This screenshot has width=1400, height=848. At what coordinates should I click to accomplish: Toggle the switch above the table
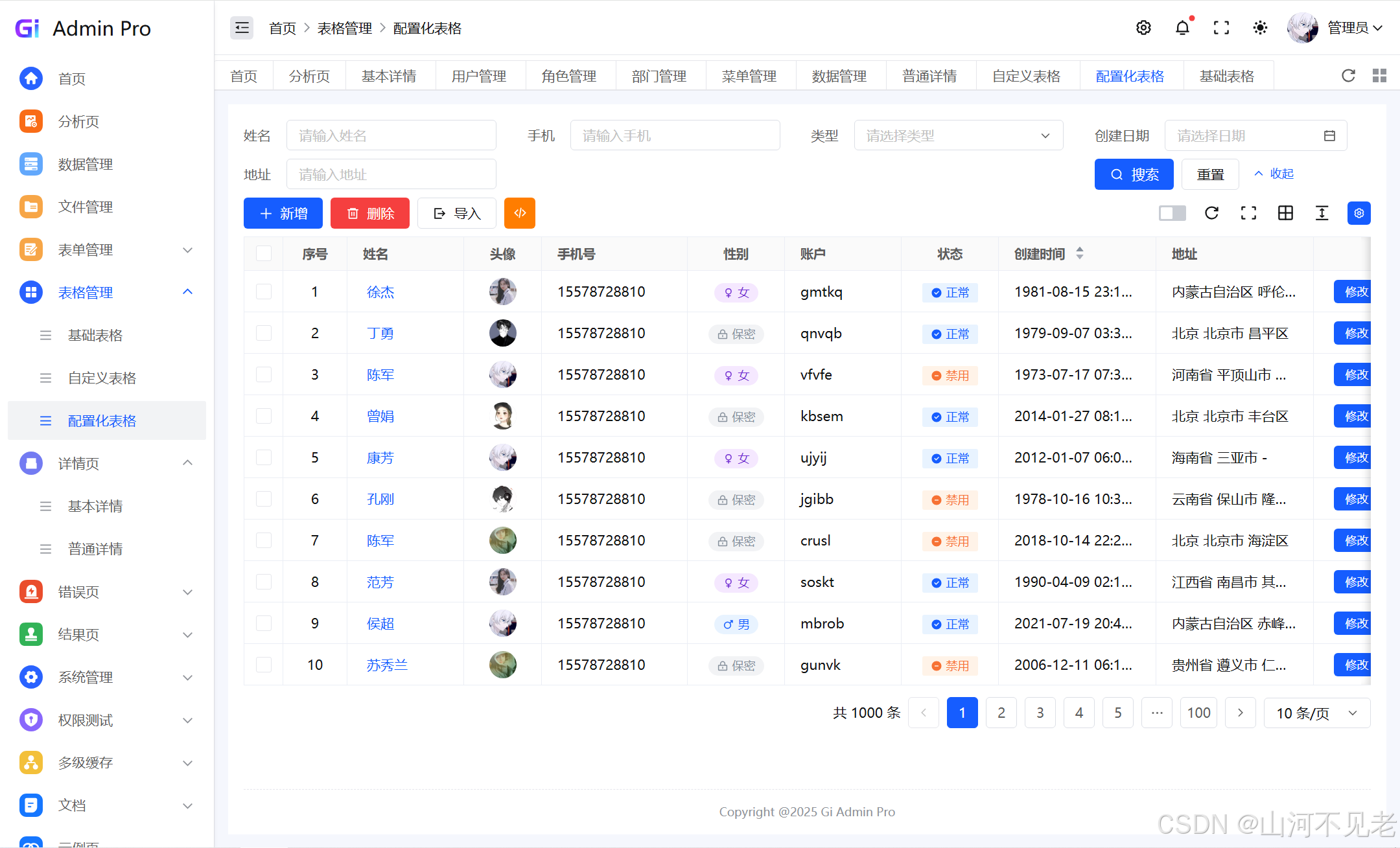pyautogui.click(x=1172, y=213)
